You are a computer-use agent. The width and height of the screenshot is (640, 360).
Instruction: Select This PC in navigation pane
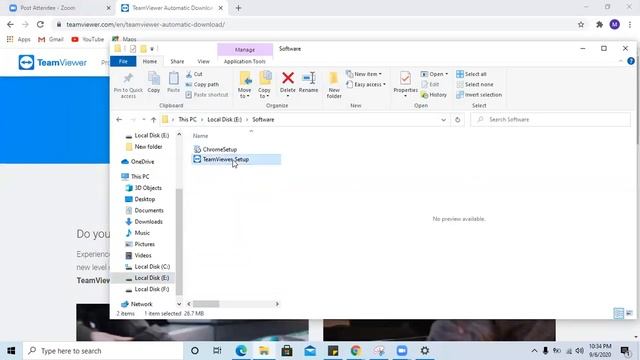[x=136, y=176]
